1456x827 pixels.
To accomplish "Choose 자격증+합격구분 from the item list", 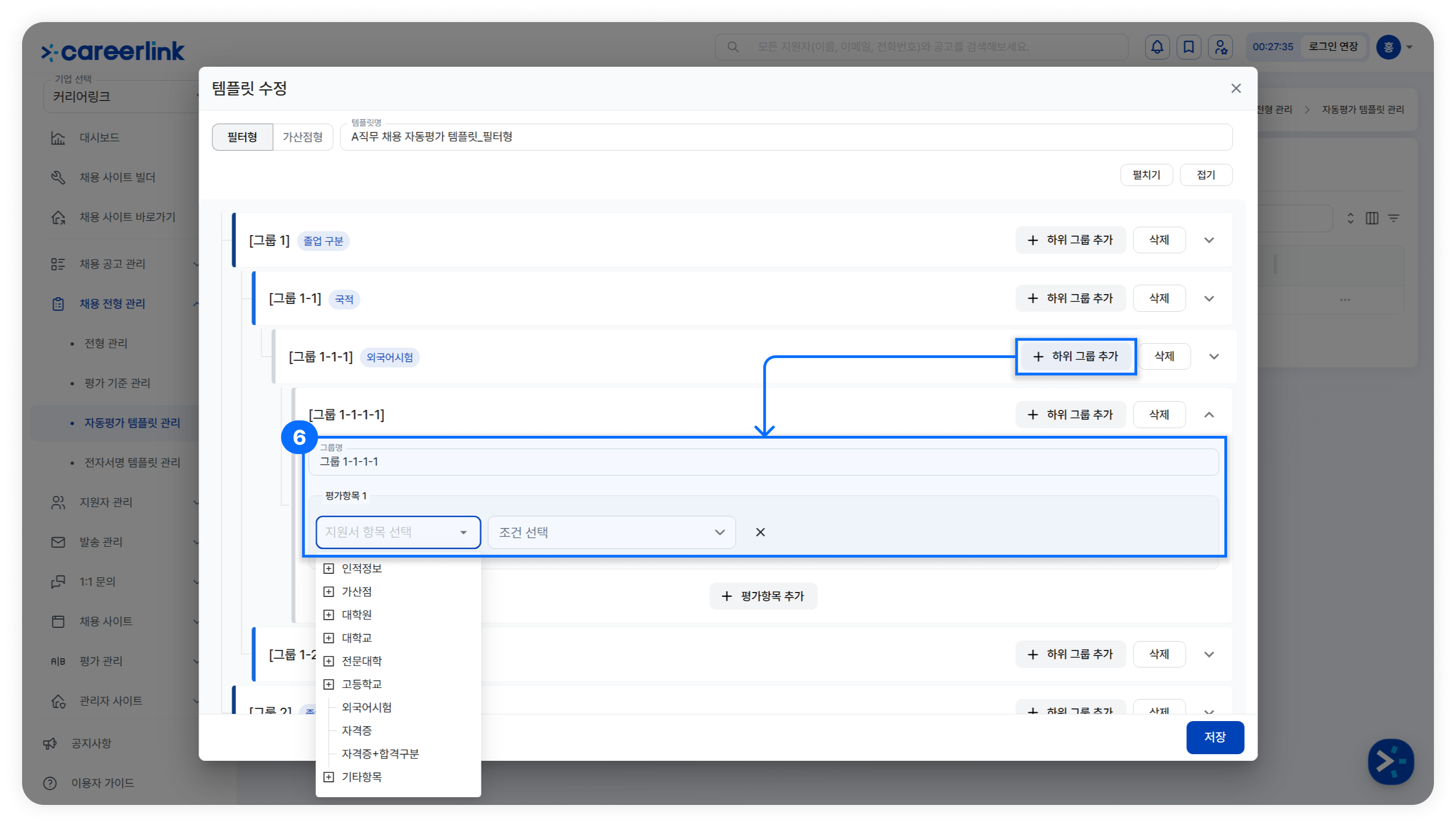I will (380, 754).
